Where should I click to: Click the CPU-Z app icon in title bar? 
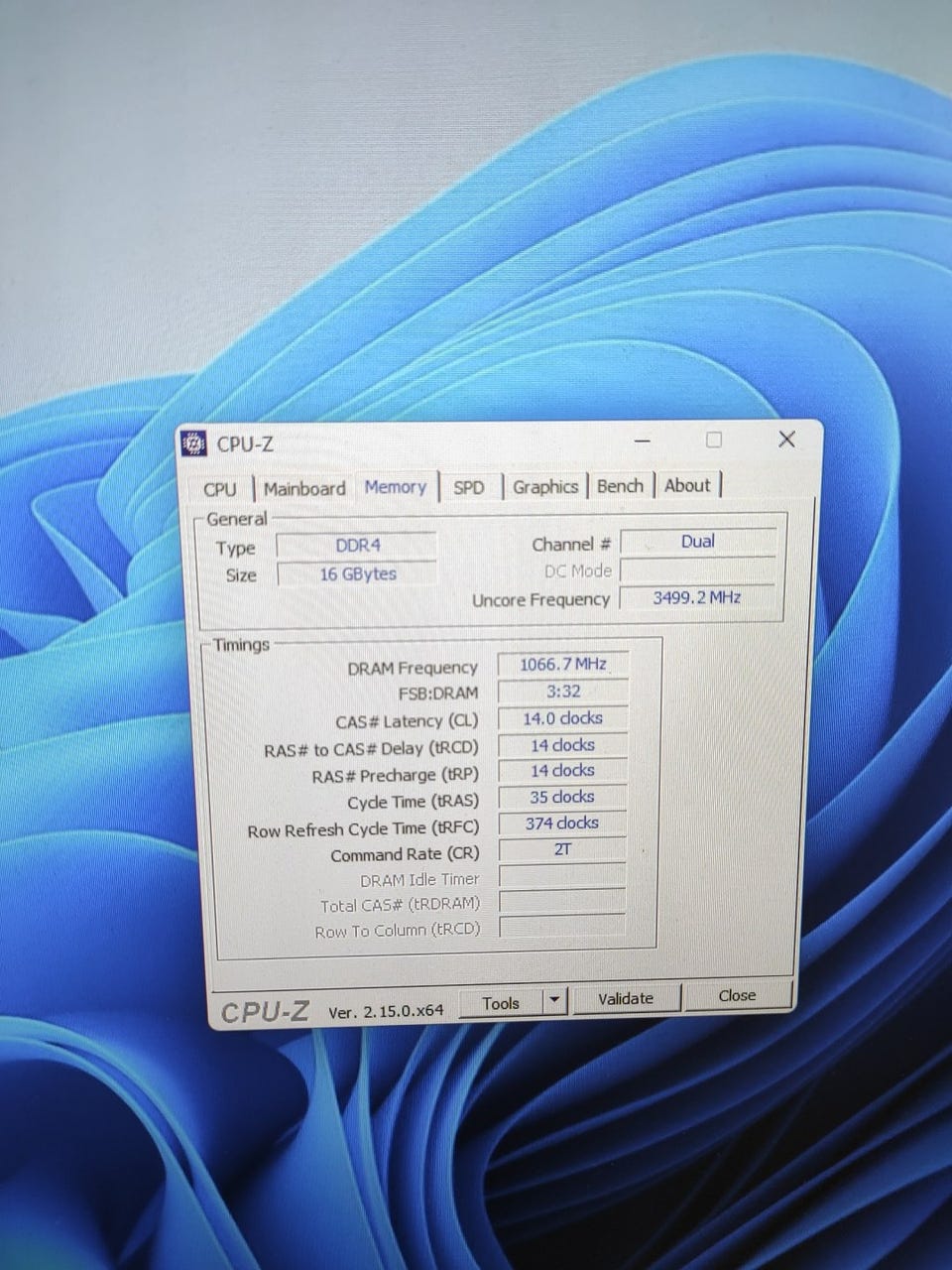click(x=194, y=444)
